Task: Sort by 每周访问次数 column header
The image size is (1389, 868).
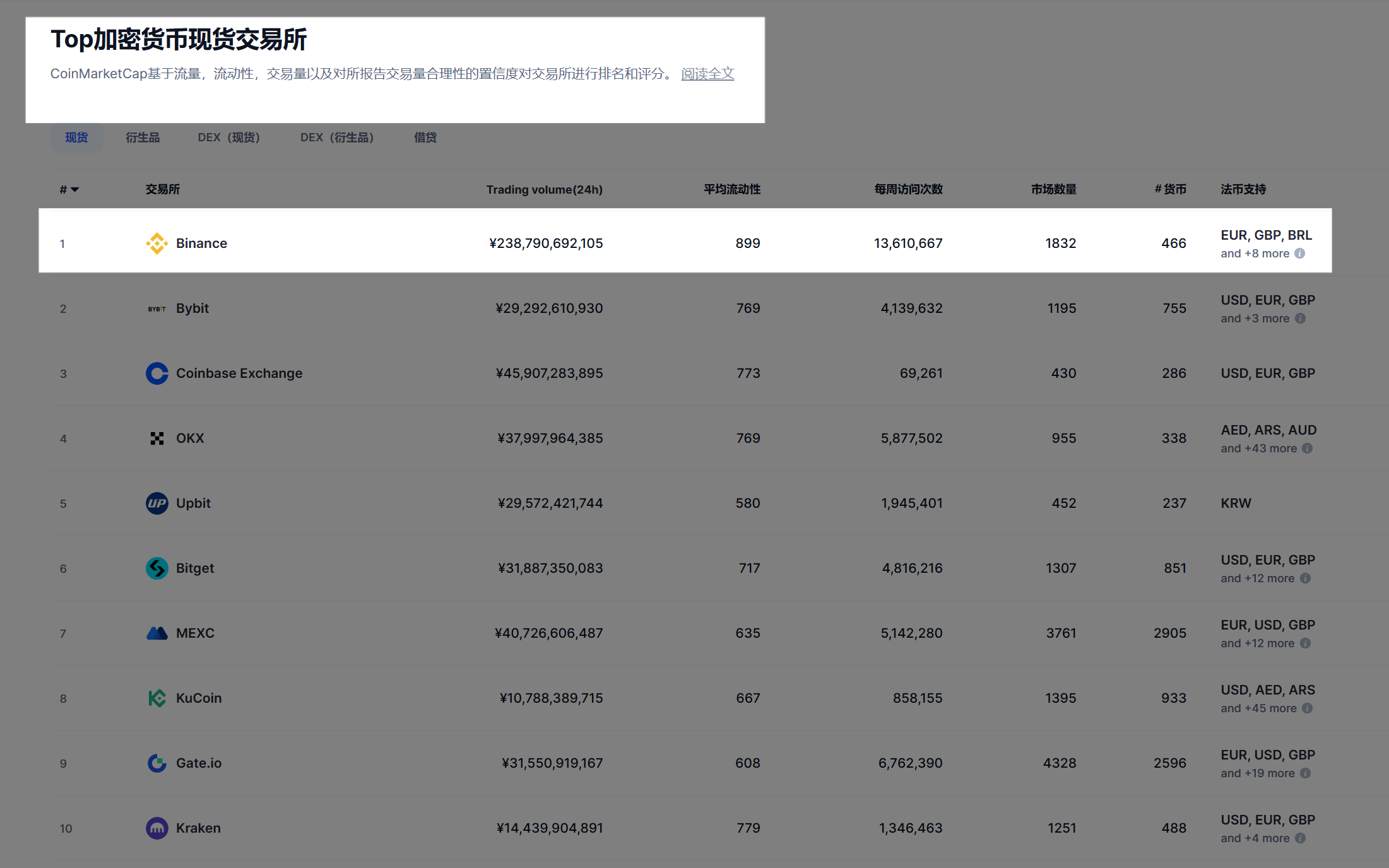Action: (907, 189)
